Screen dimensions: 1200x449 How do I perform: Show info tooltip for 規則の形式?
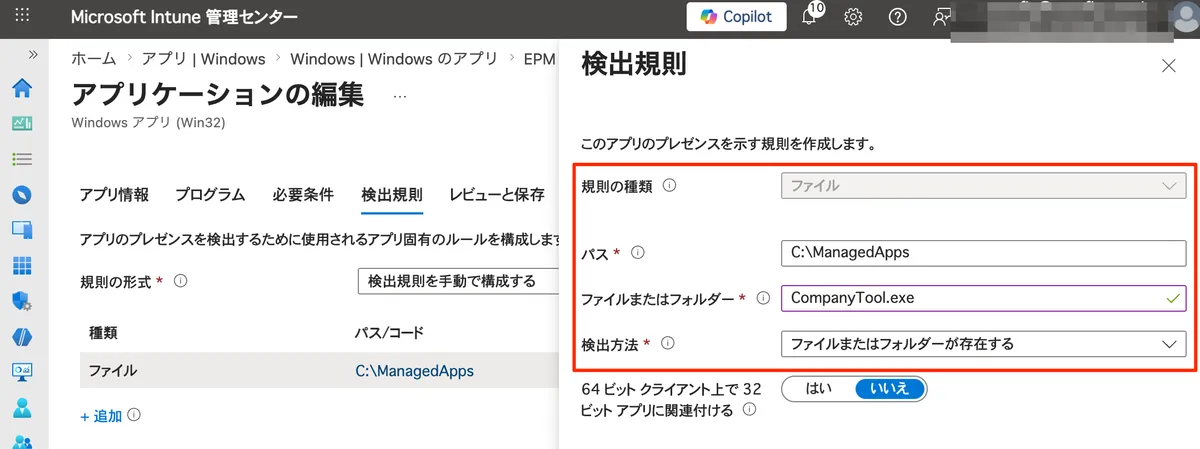[x=181, y=282]
